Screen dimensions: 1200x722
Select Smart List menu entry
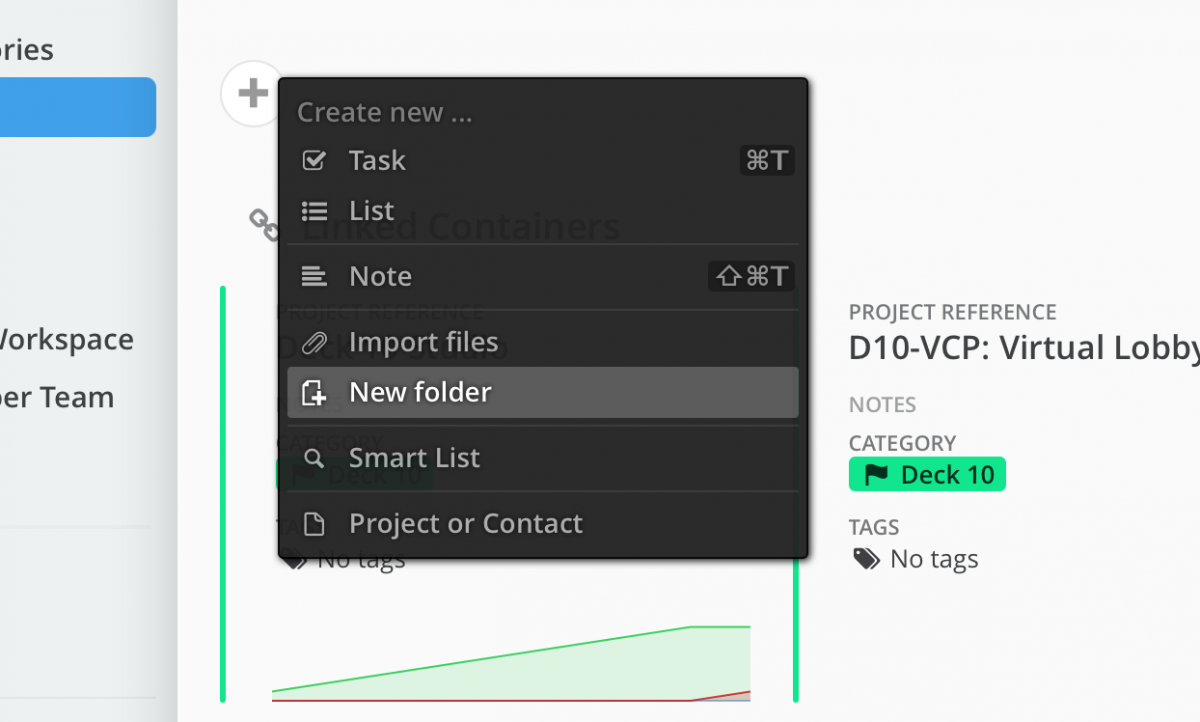[414, 458]
